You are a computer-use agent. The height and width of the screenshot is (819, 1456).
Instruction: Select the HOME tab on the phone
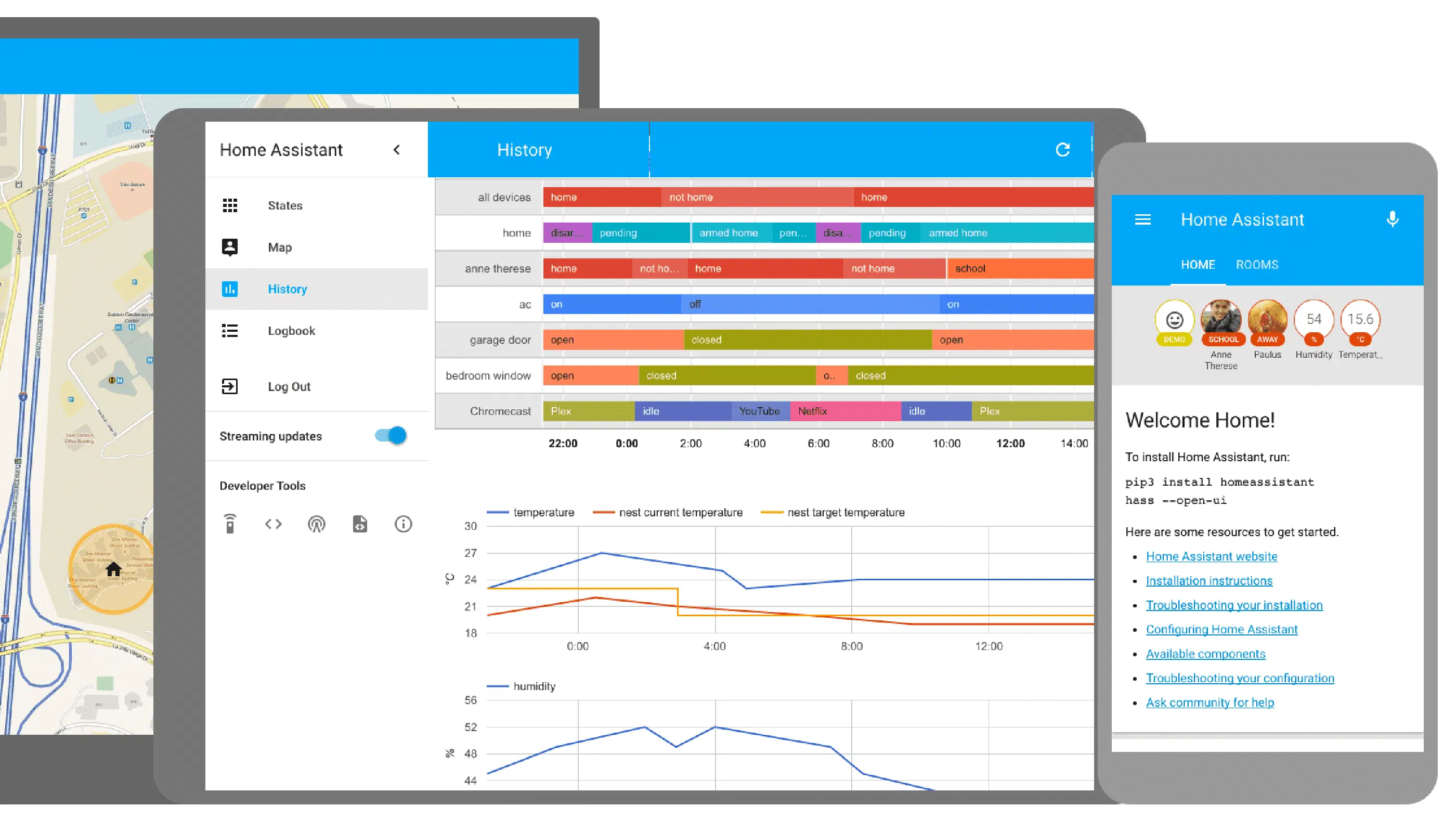click(1198, 265)
